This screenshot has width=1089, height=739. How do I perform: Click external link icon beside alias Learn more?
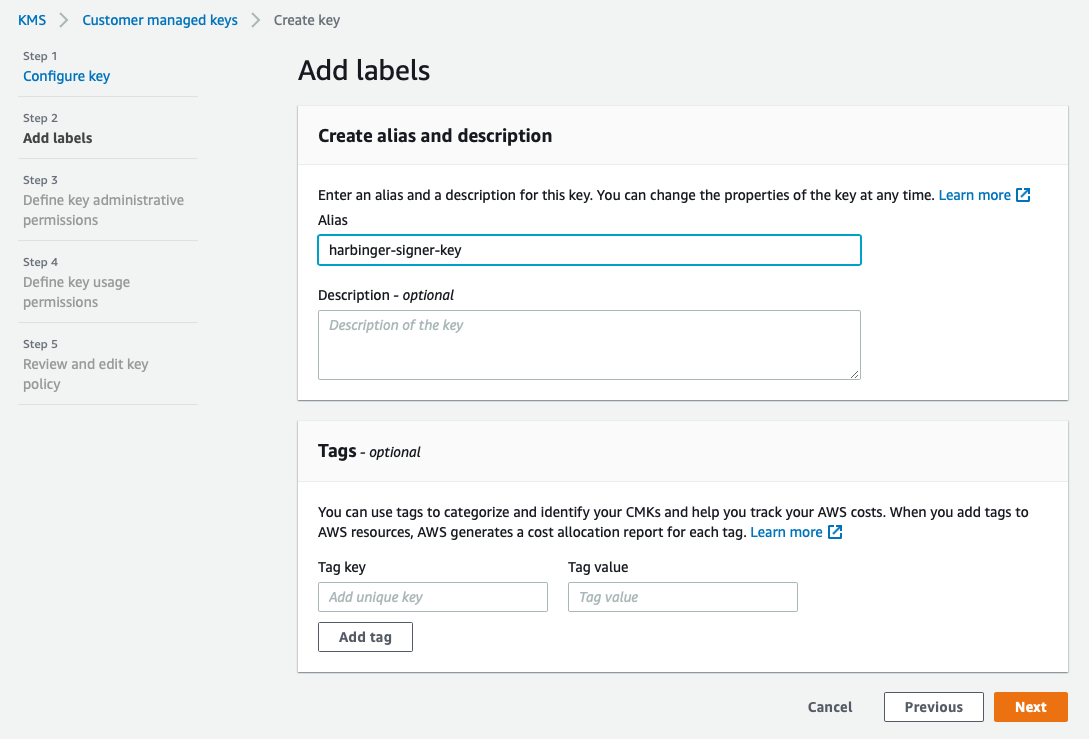(1023, 195)
